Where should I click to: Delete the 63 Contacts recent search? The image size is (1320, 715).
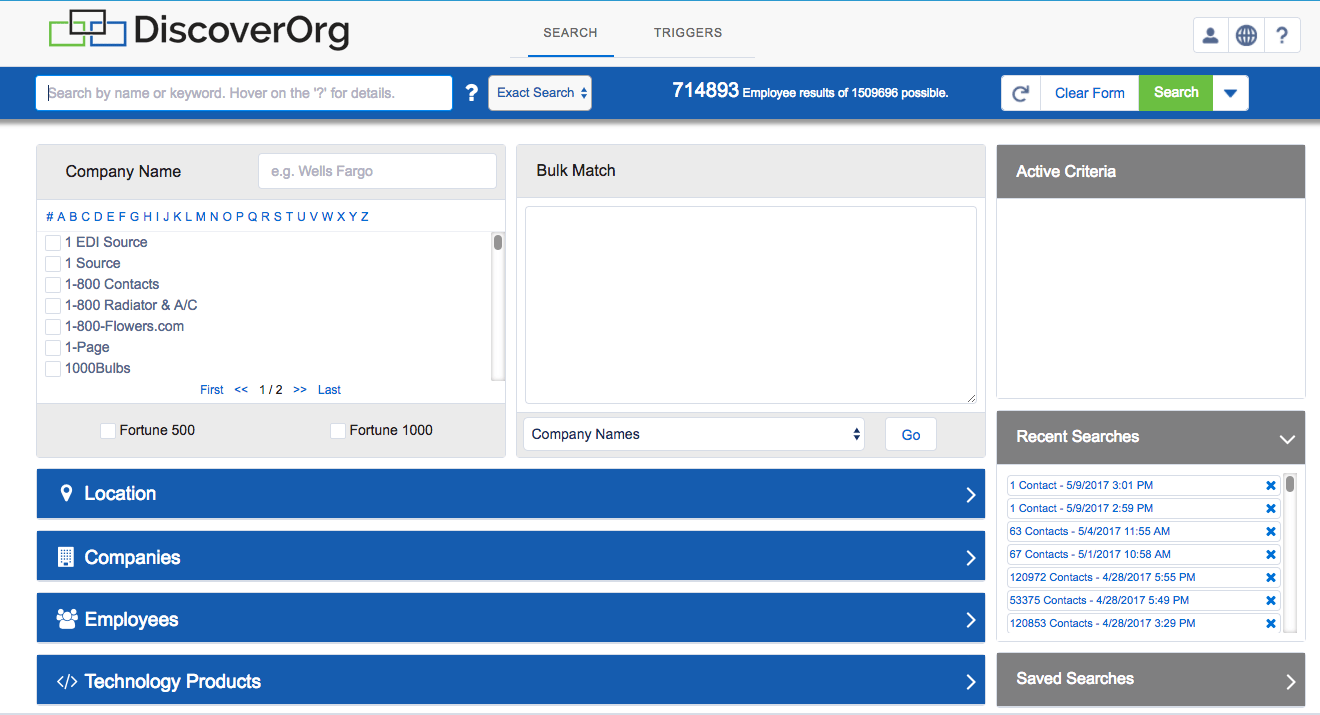(x=1271, y=532)
